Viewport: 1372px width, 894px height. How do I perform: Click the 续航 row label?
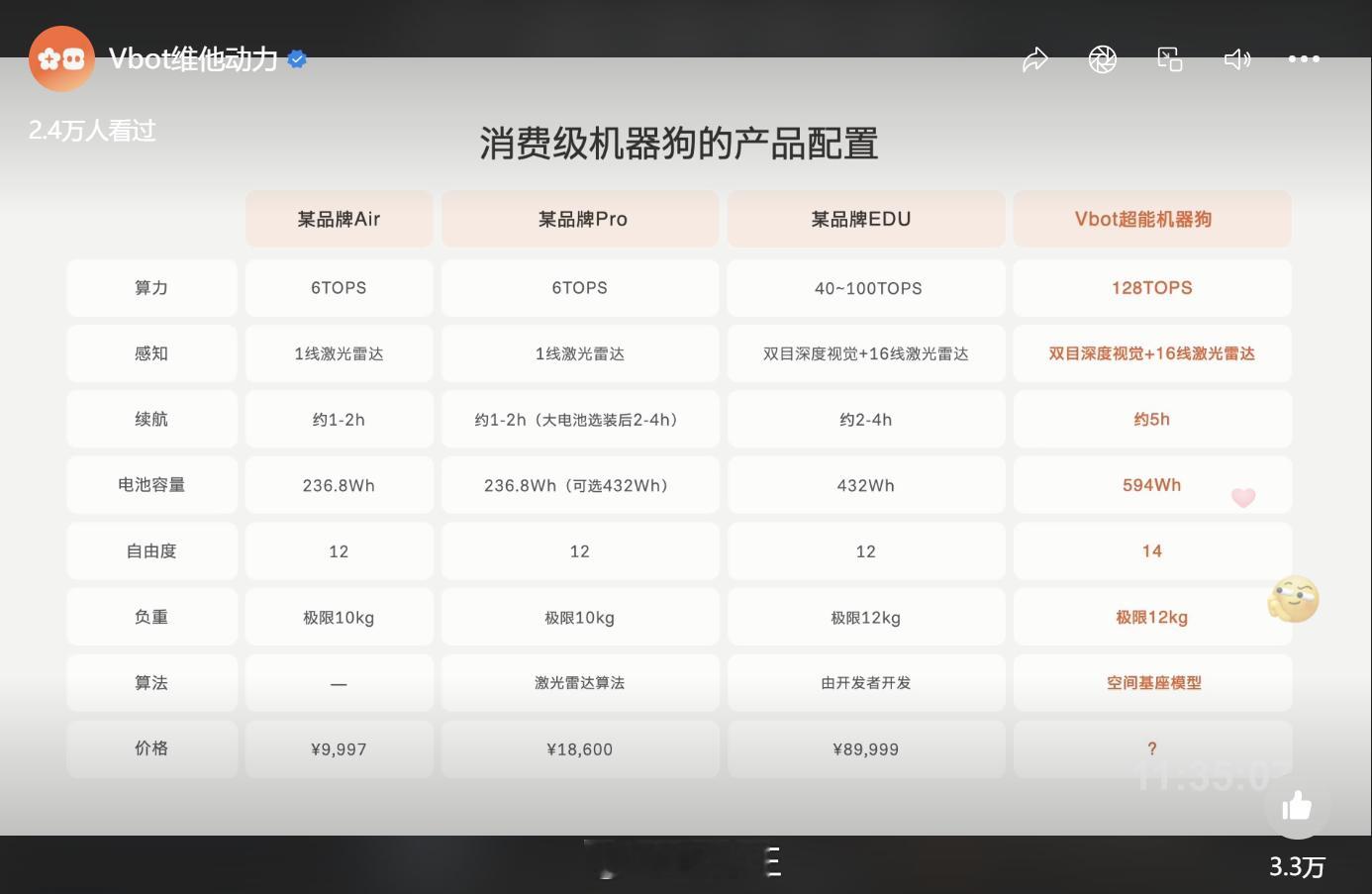(151, 420)
